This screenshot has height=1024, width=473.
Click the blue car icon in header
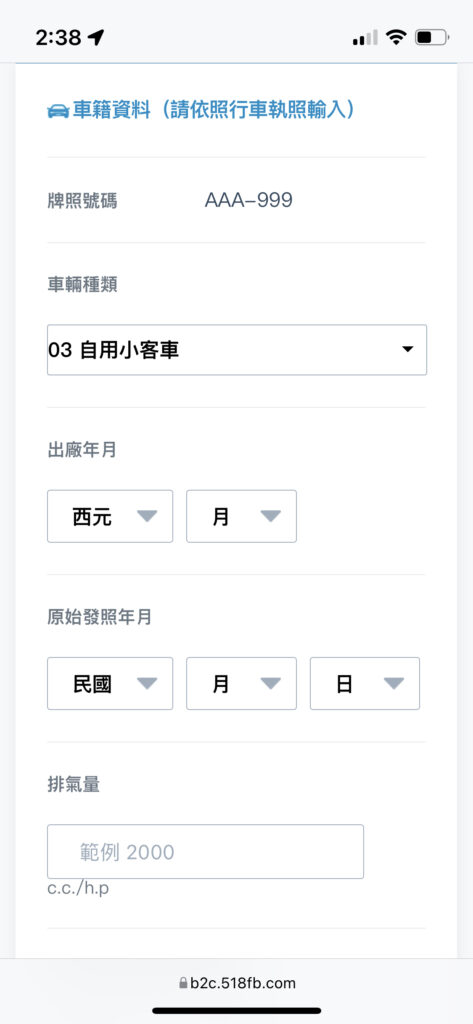tap(58, 112)
